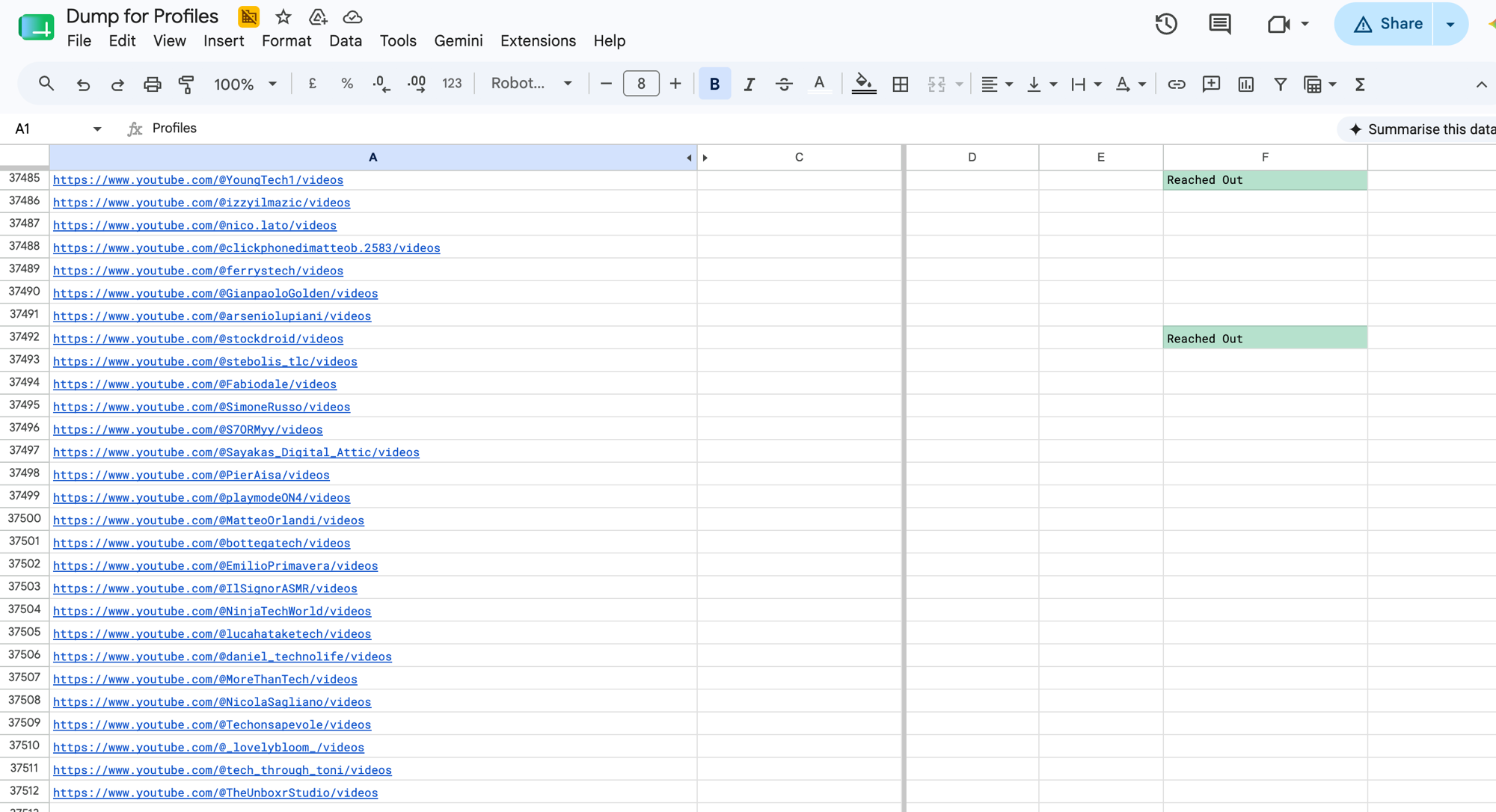Open the View menu
Image resolution: width=1496 pixels, height=812 pixels.
click(170, 40)
